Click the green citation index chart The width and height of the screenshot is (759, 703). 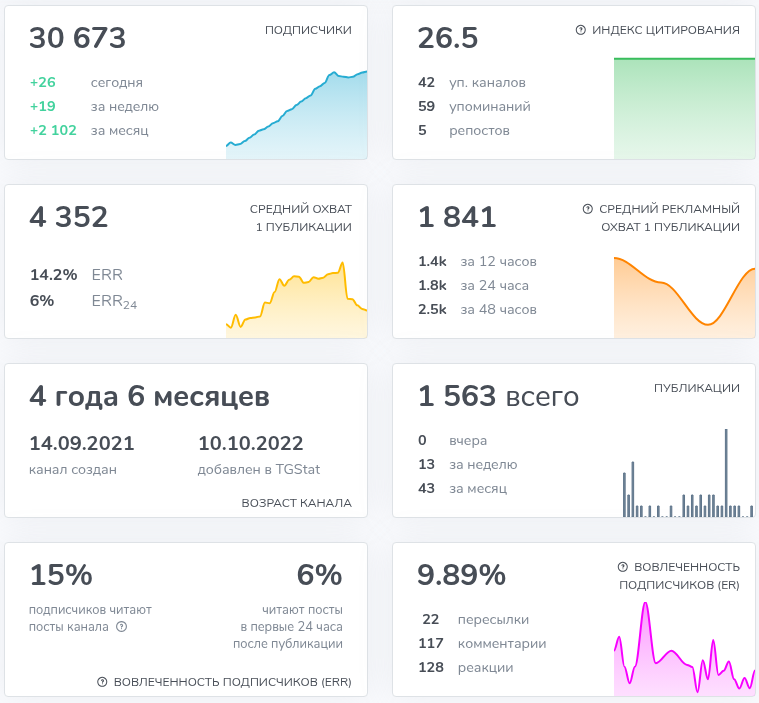[x=684, y=108]
